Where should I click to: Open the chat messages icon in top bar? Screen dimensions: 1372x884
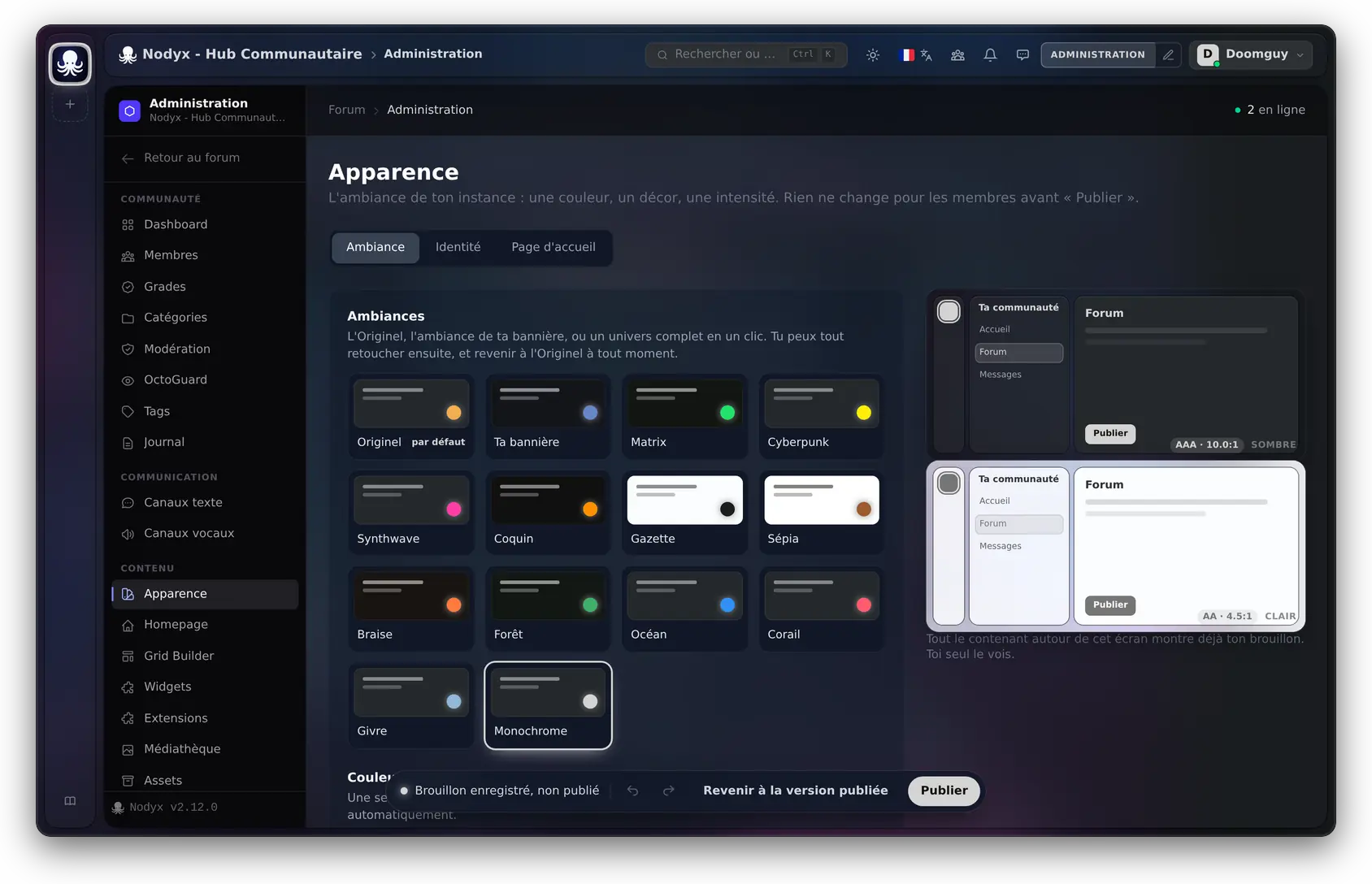click(1022, 55)
